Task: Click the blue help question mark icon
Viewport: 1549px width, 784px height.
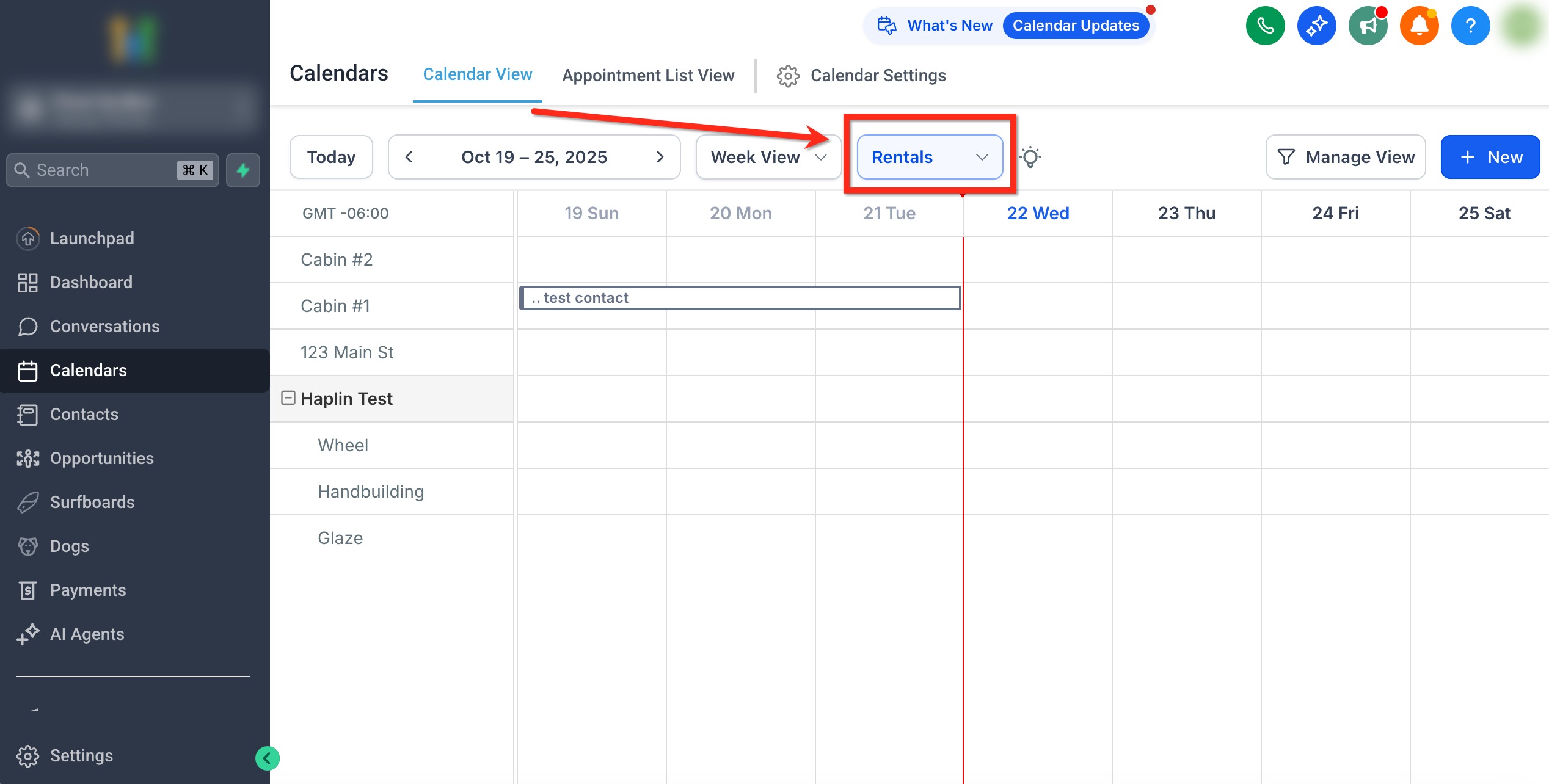Action: (x=1470, y=26)
